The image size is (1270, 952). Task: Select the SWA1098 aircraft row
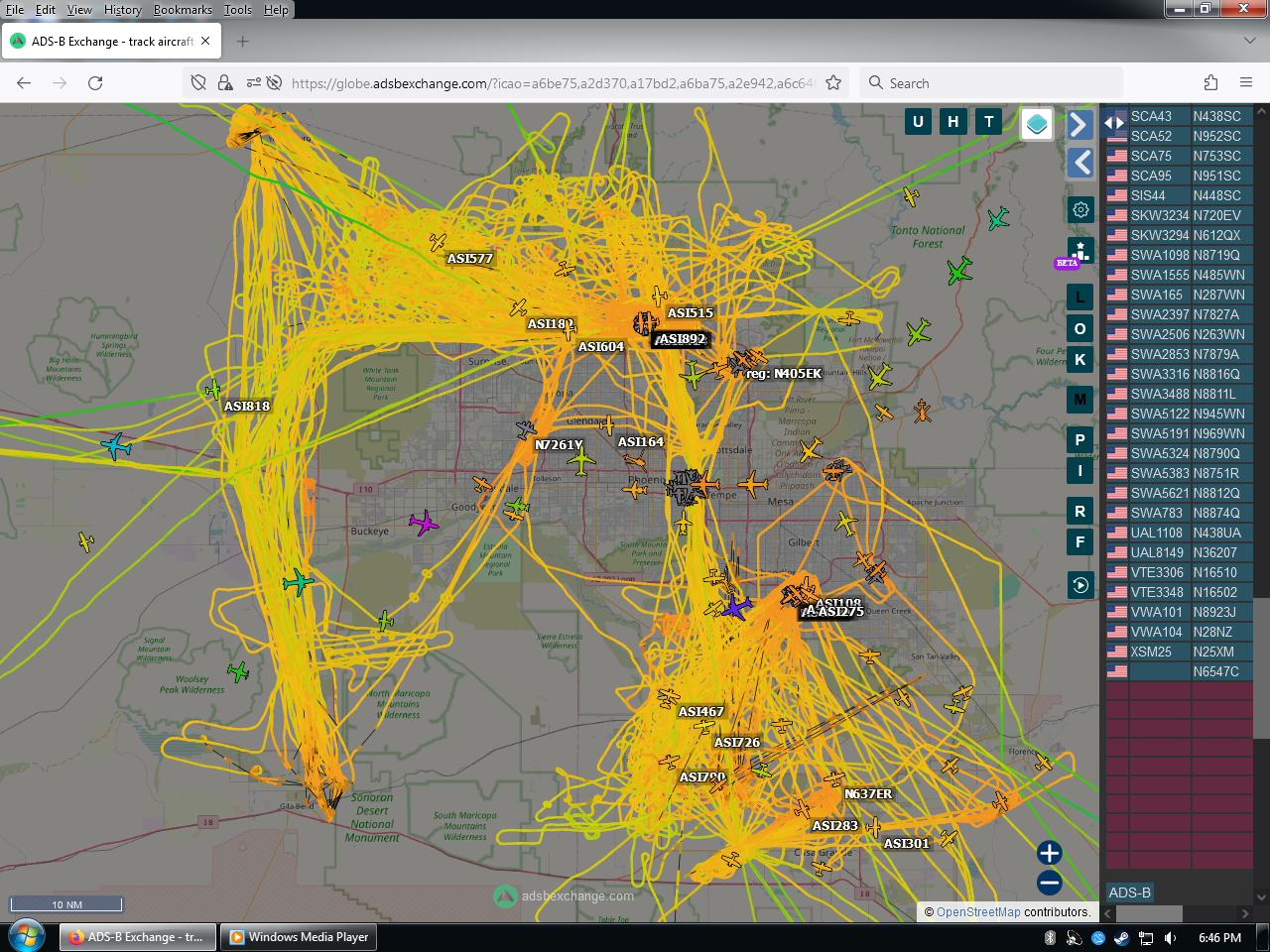1180,255
